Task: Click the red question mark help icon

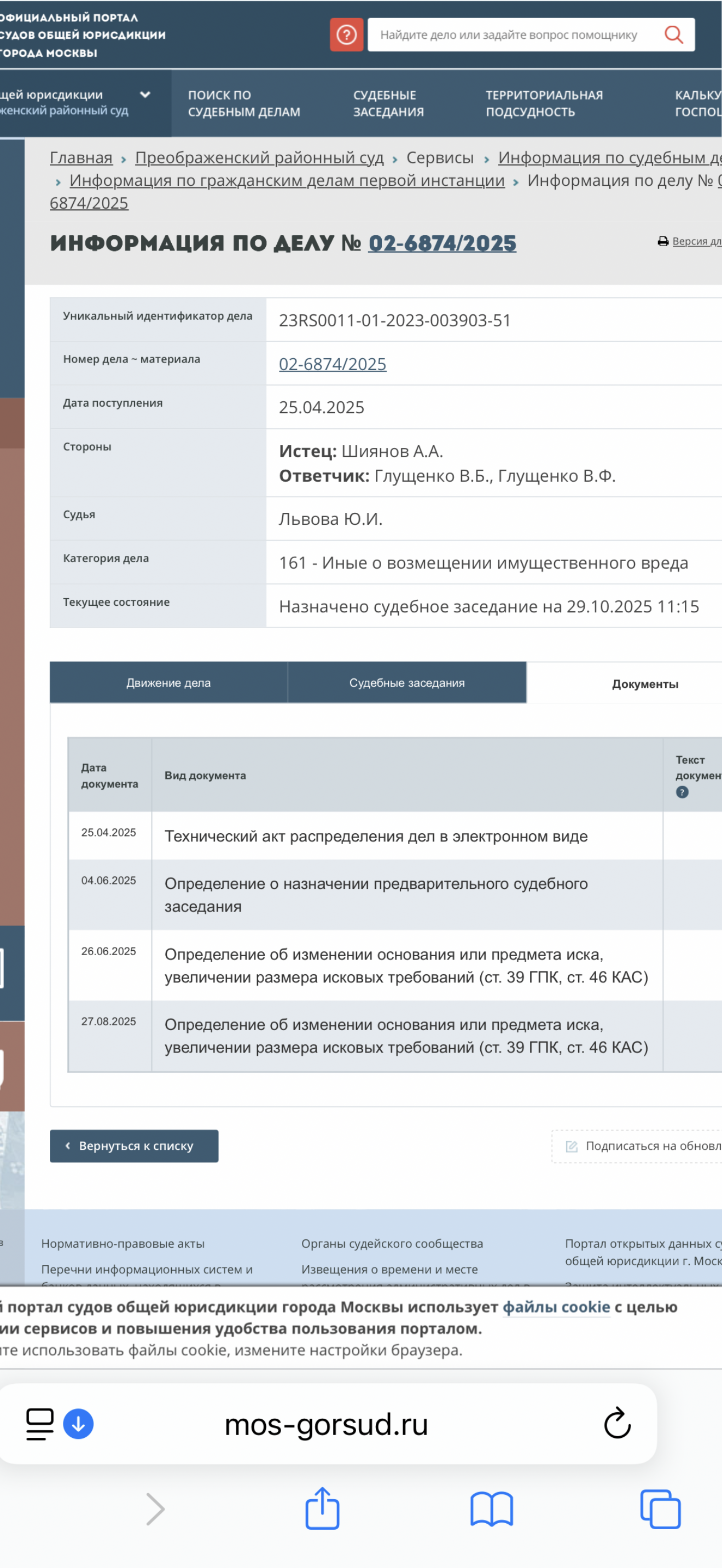Action: [346, 34]
